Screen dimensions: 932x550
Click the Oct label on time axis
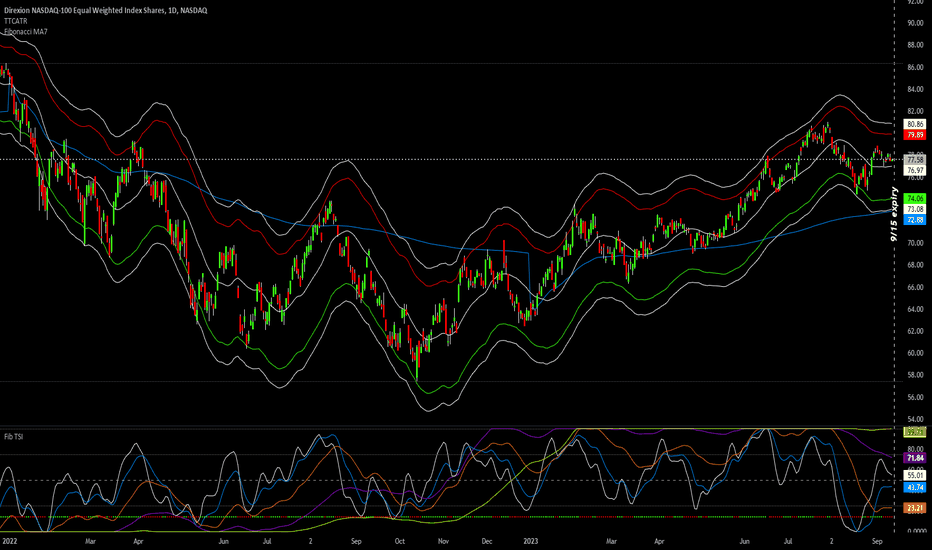point(399,541)
